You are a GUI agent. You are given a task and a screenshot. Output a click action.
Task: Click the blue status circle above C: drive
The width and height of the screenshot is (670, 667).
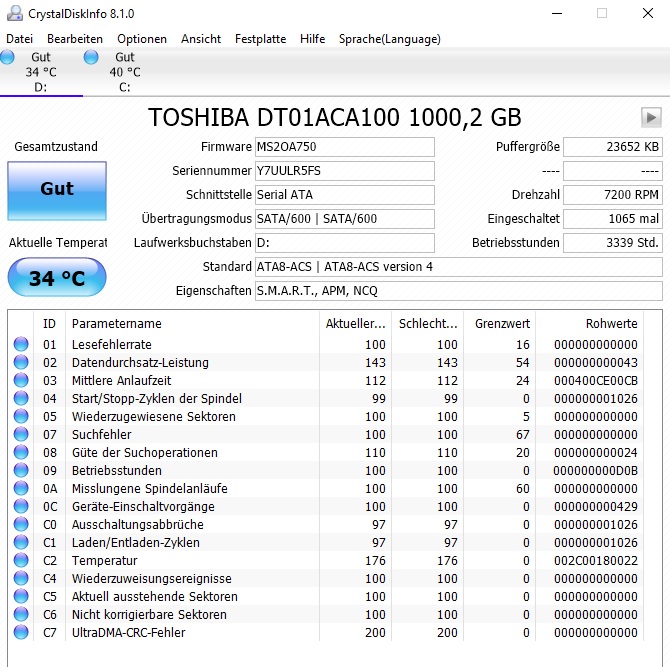point(91,57)
